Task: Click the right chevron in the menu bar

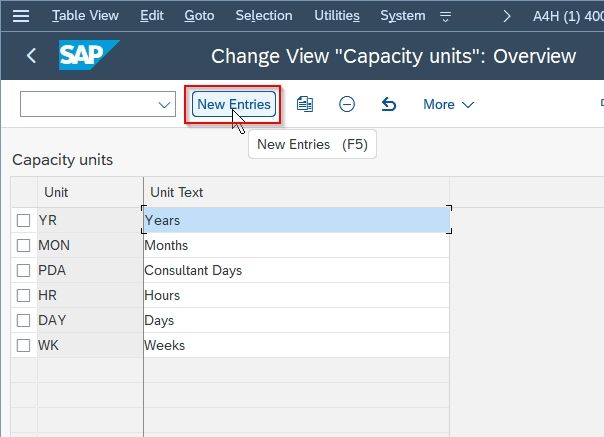Action: [x=507, y=16]
